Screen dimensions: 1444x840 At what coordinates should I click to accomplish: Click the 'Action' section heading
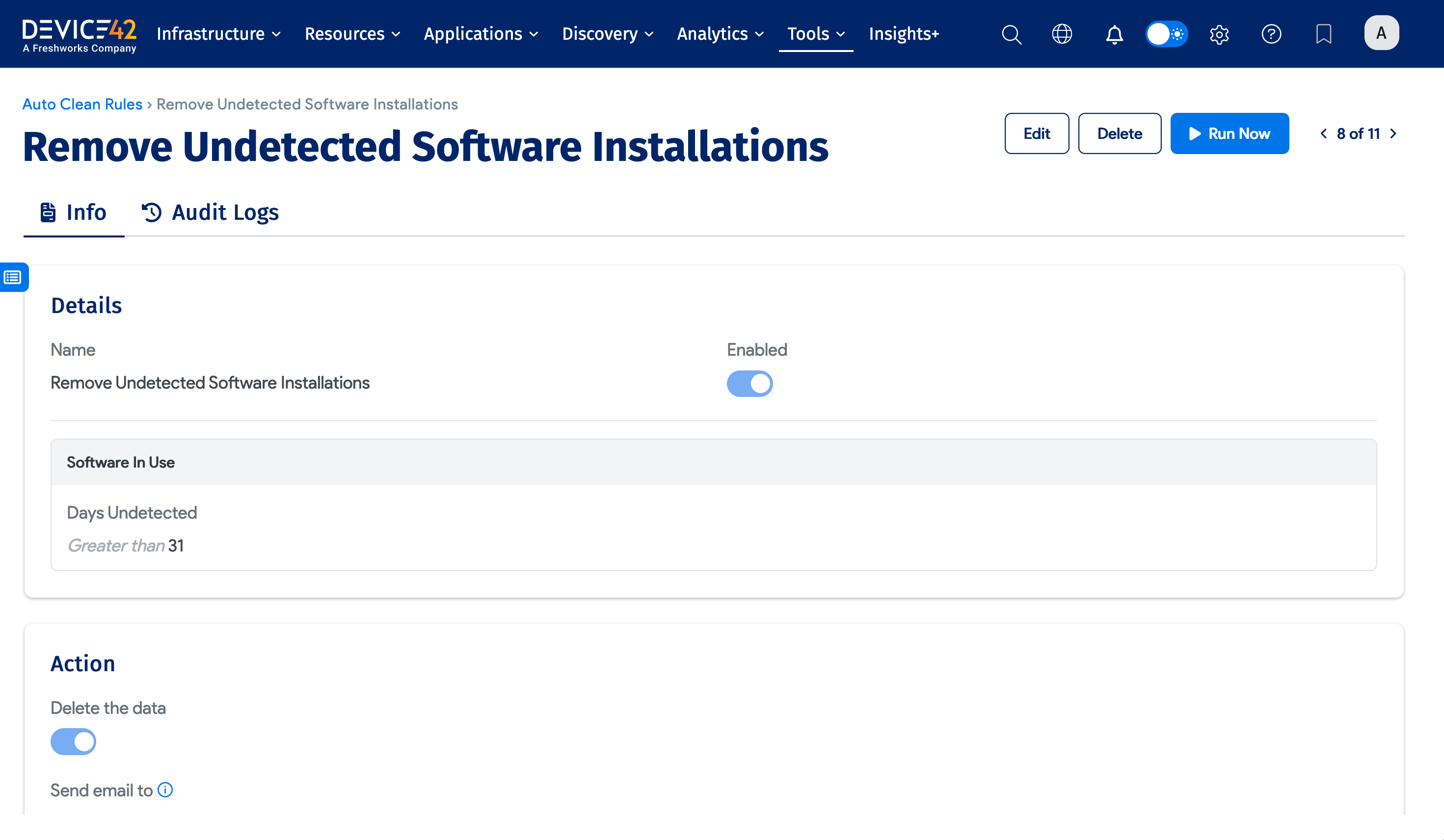click(82, 663)
